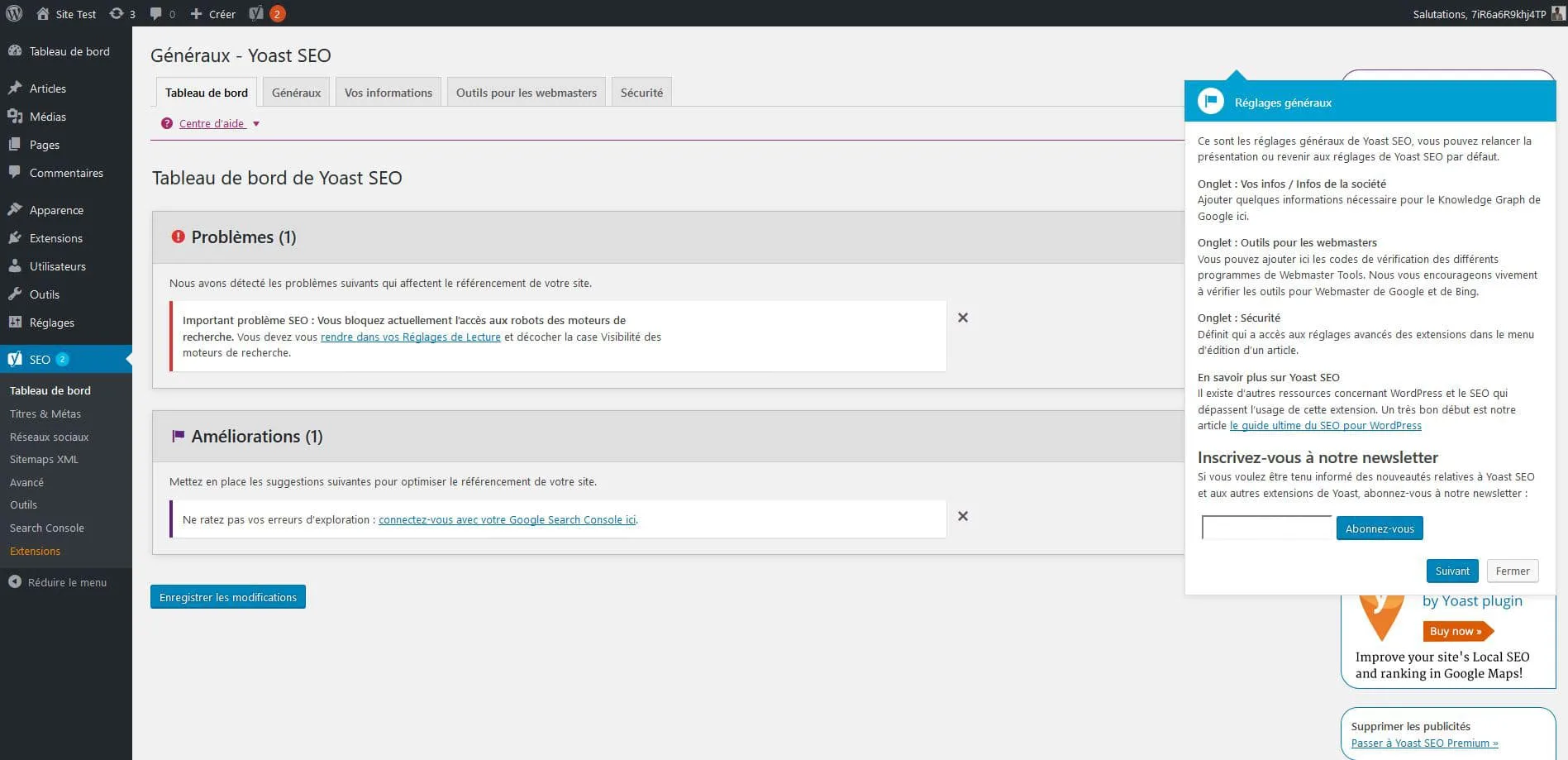The image size is (1568, 760).
Task: Click the orange Buy now button
Action: [x=1458, y=631]
